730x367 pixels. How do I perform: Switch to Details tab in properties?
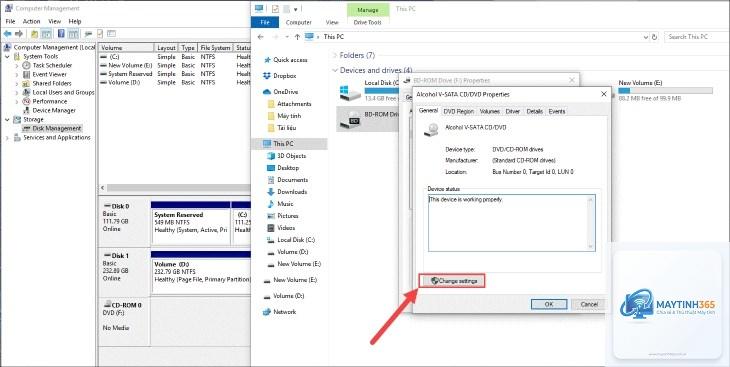point(534,112)
